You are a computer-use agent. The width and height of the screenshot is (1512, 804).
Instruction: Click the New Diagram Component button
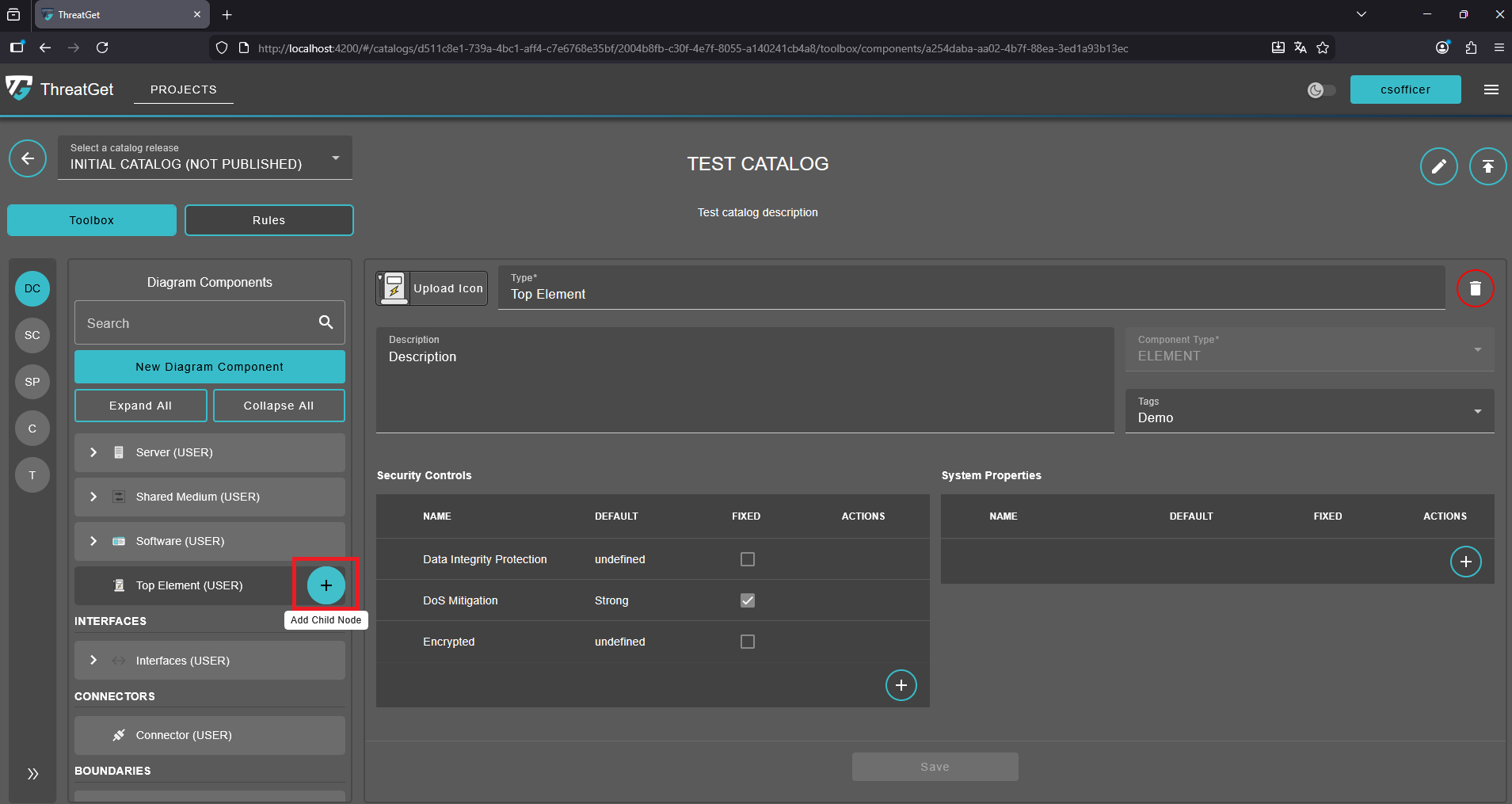click(209, 367)
